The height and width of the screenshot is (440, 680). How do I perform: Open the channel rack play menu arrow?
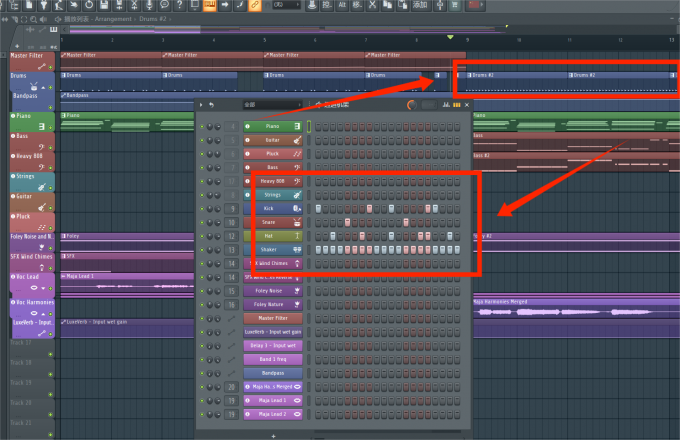click(x=201, y=105)
